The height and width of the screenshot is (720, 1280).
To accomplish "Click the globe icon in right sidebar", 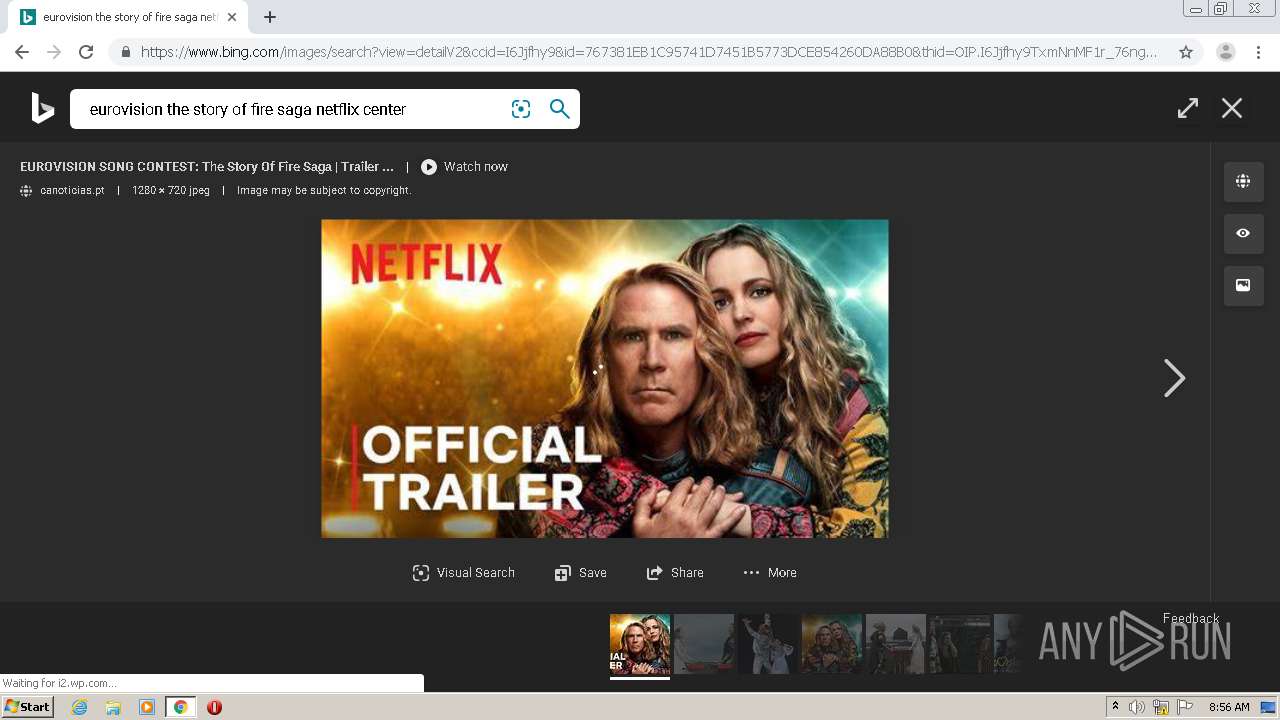I will 1243,181.
